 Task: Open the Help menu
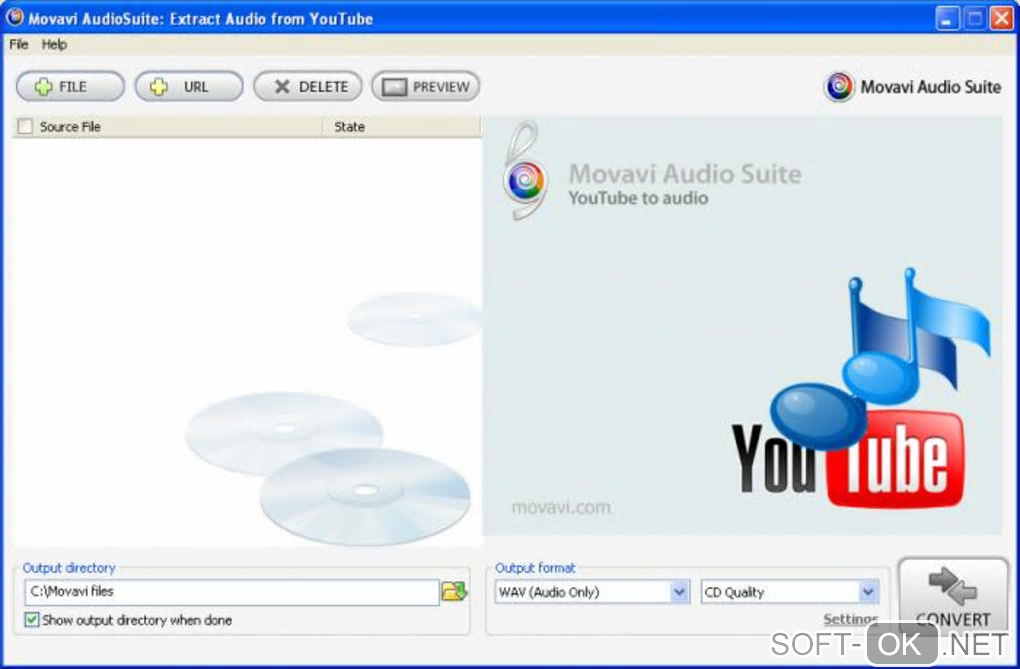point(54,44)
